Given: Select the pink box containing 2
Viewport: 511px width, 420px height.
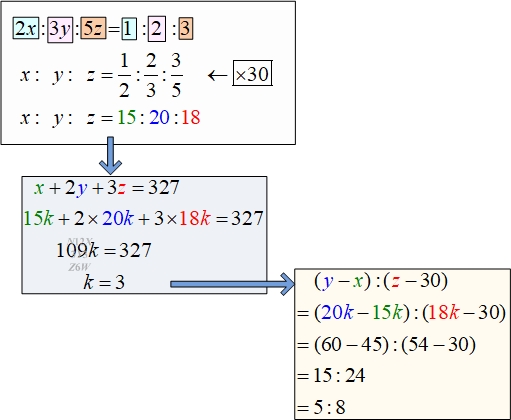Looking at the screenshot, I should 157,29.
